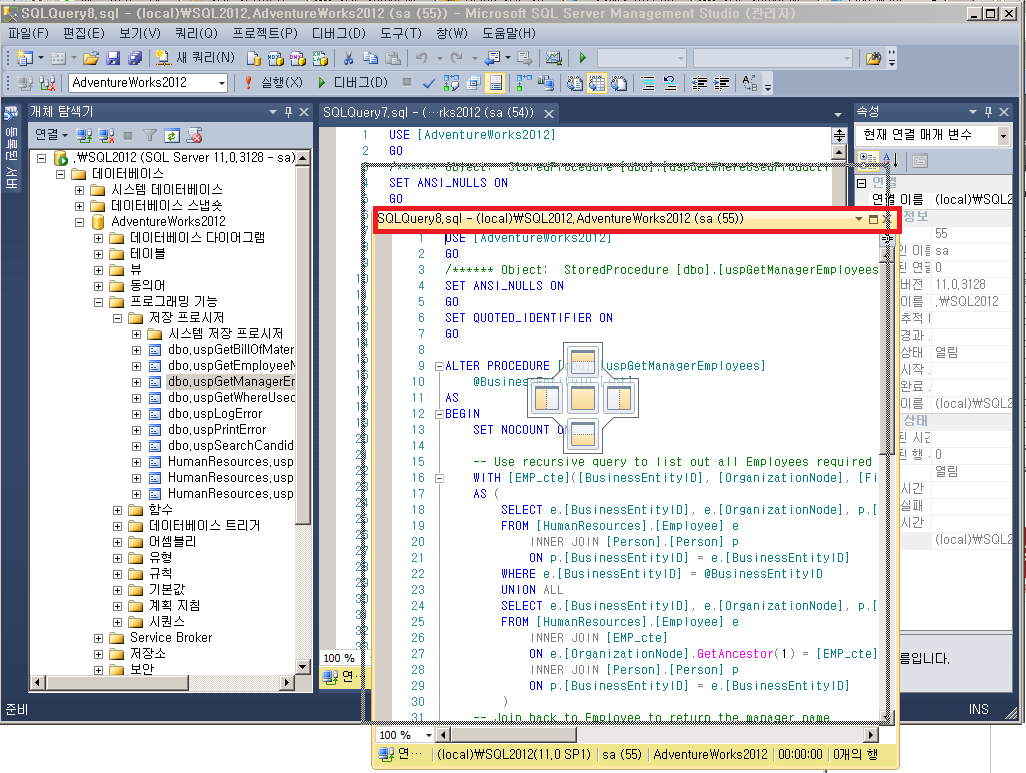Open the AdventureWorks2012 database dropdown
Viewport: 1026px width, 773px height.
(x=222, y=82)
